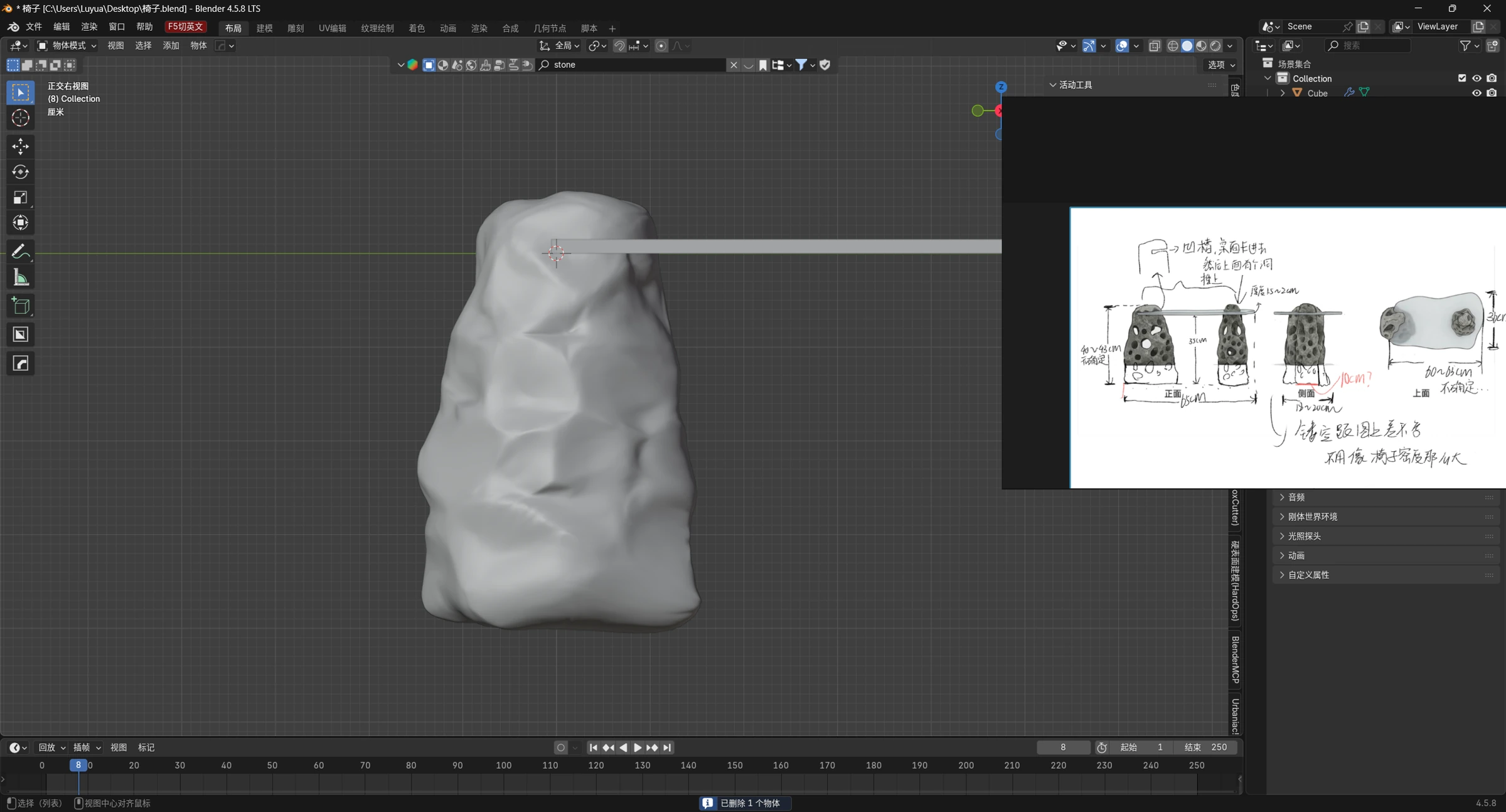Switch to solid viewport shading

coord(1187,46)
